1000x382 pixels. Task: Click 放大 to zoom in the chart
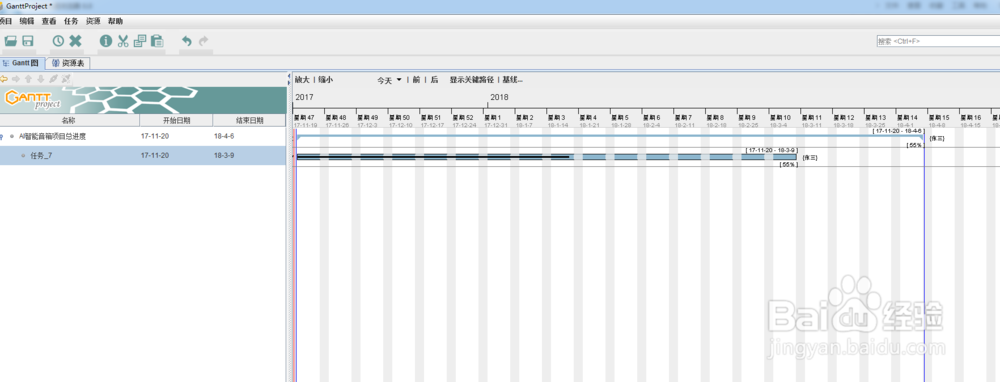click(x=302, y=80)
